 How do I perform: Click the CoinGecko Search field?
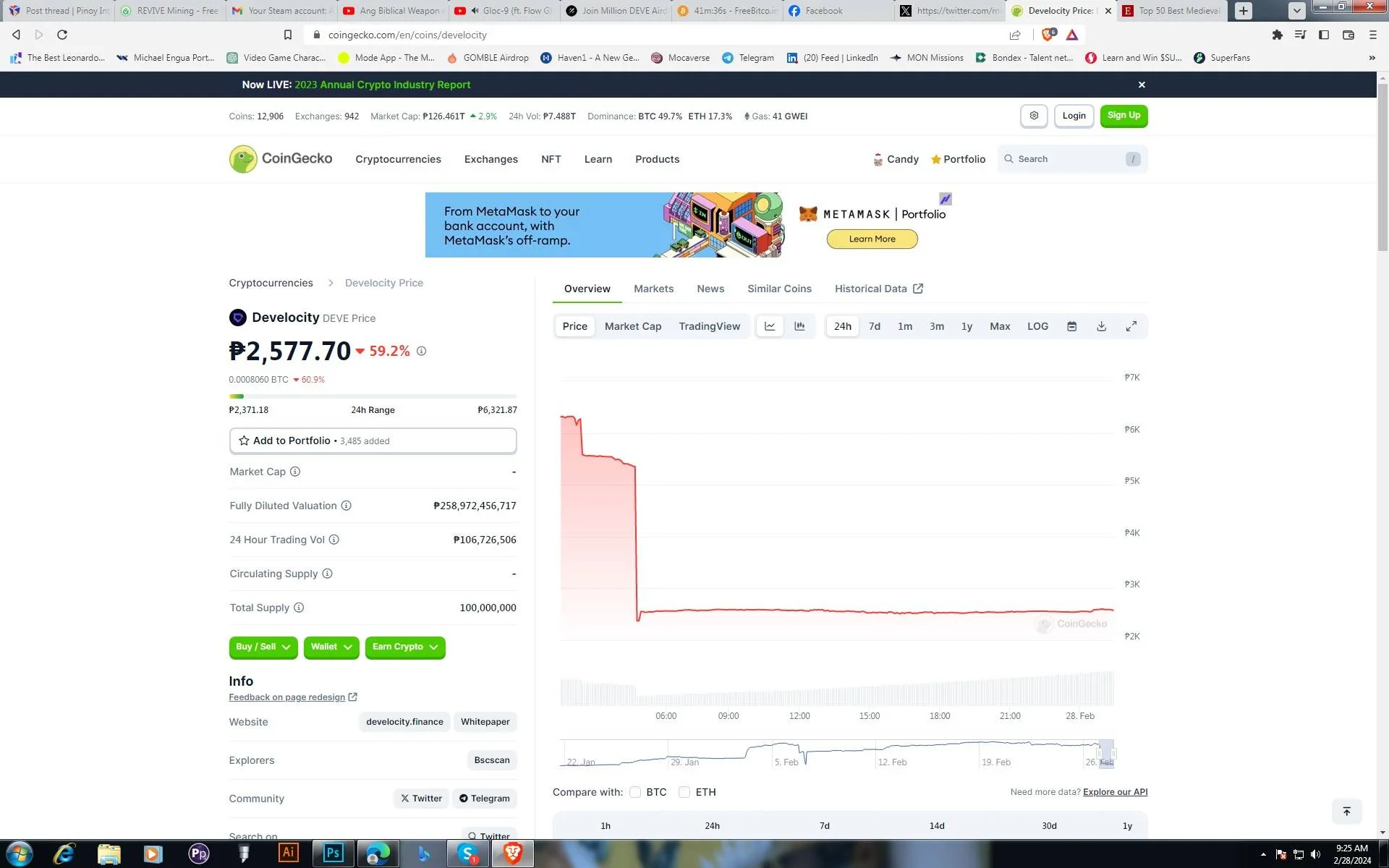point(1072,159)
